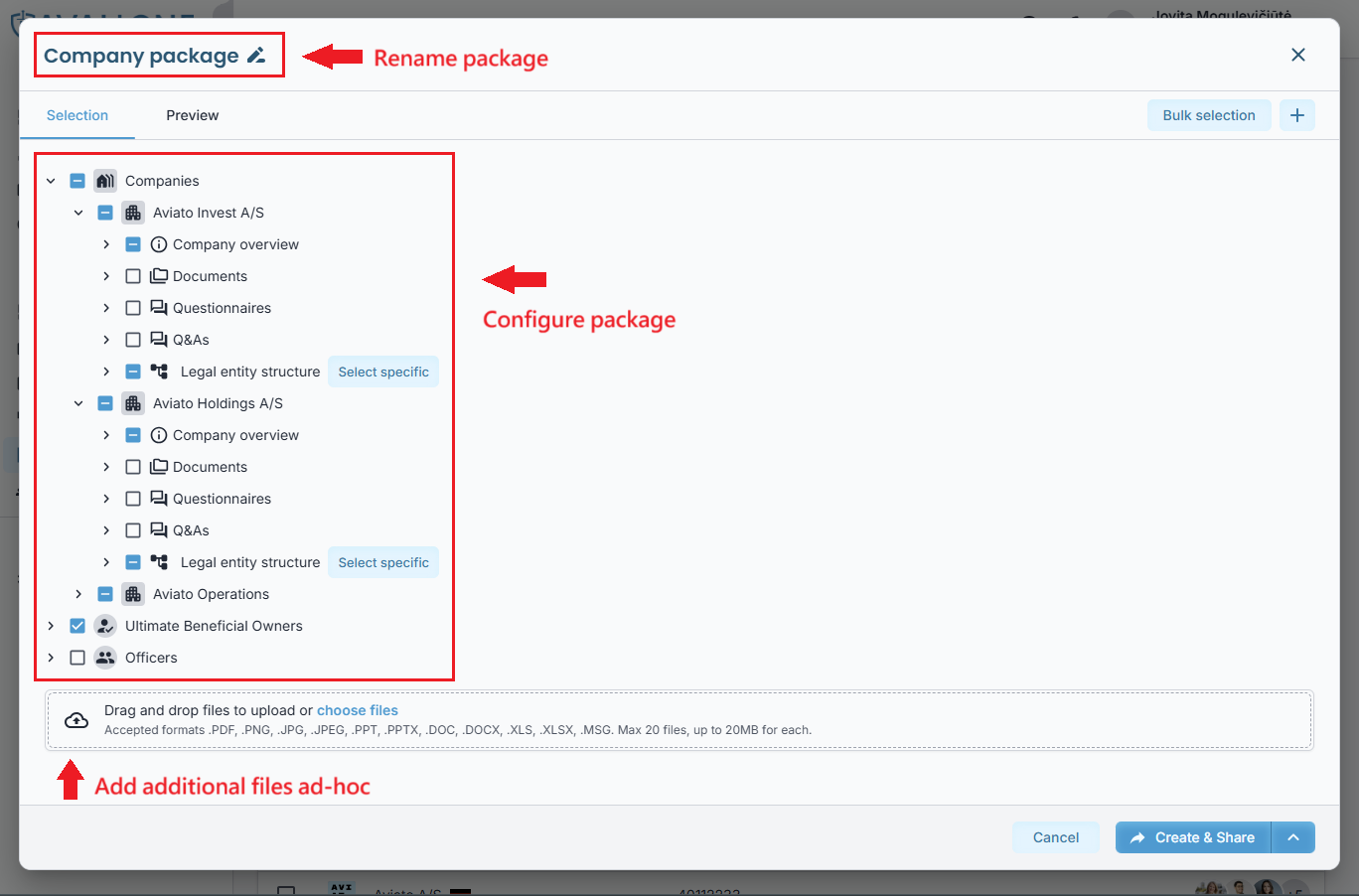1359x896 pixels.
Task: Click the chat icon of Aviato Invest Questionnaires
Action: (x=159, y=308)
